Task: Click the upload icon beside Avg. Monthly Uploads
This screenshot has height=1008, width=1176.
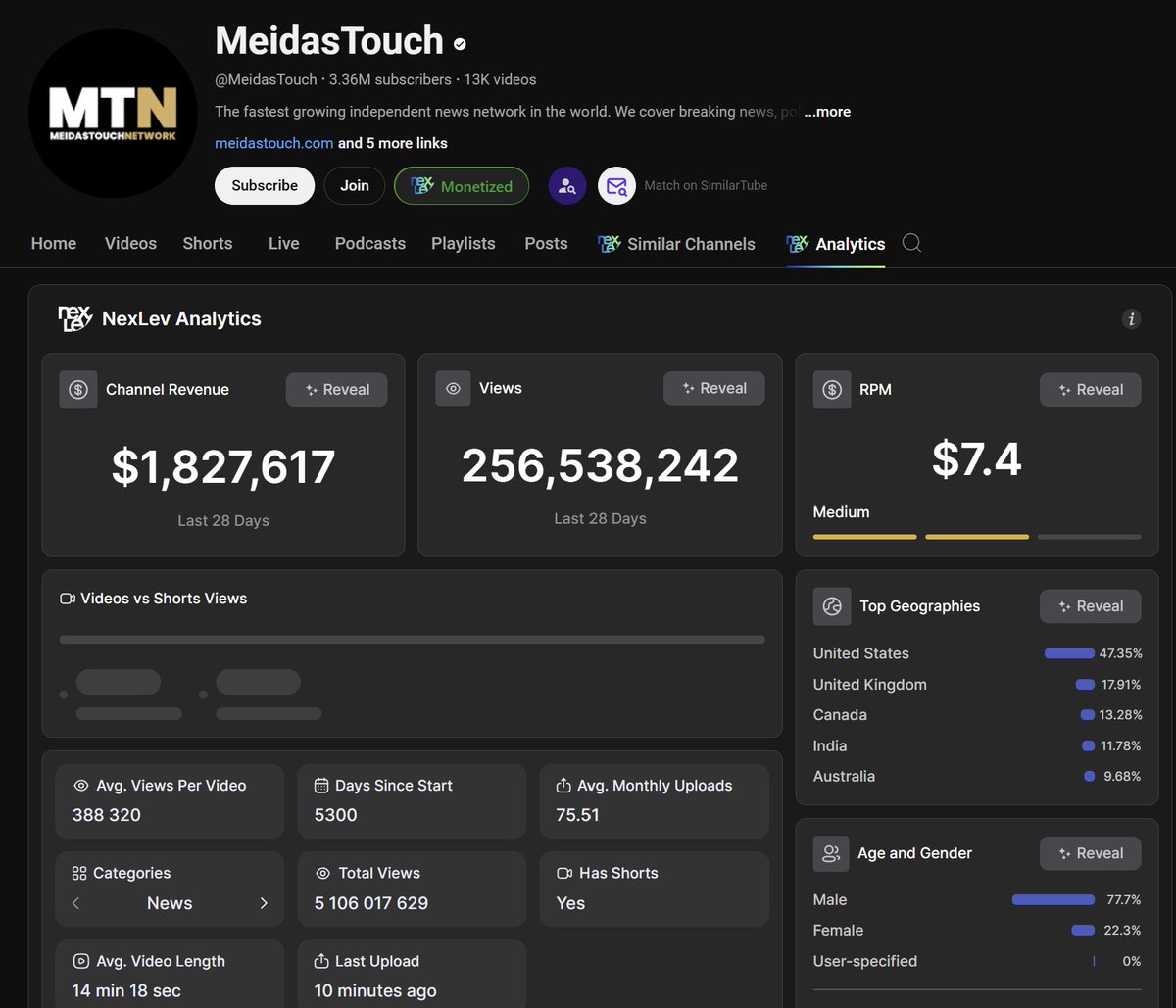Action: (x=563, y=786)
